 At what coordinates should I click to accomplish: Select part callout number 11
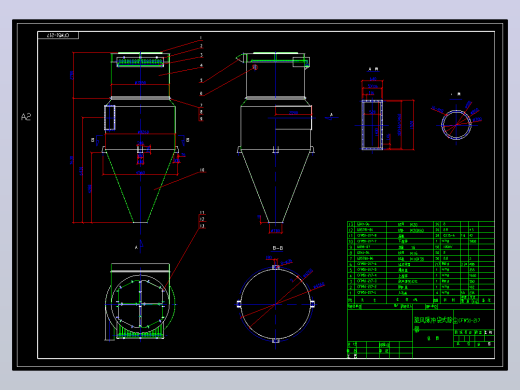[x=202, y=213]
